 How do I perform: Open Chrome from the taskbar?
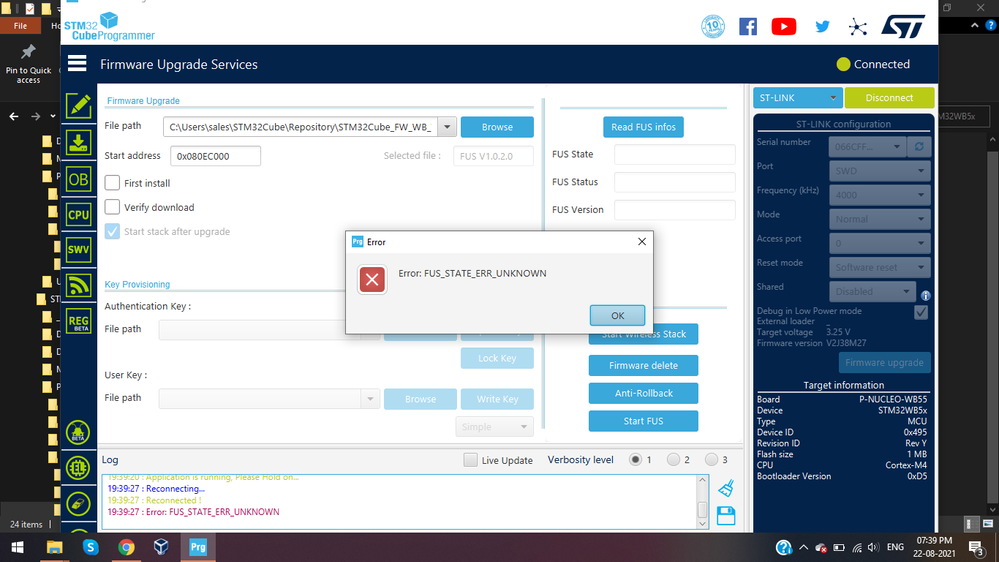click(x=126, y=547)
